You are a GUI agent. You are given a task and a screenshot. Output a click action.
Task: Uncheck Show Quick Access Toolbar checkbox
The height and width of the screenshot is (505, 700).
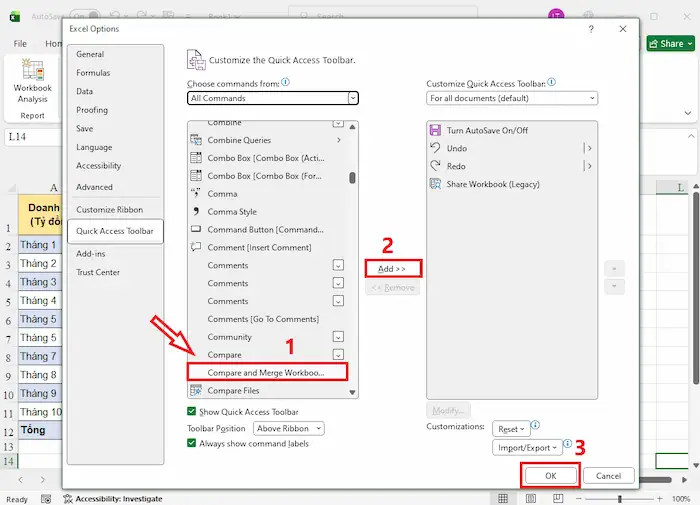tap(192, 411)
